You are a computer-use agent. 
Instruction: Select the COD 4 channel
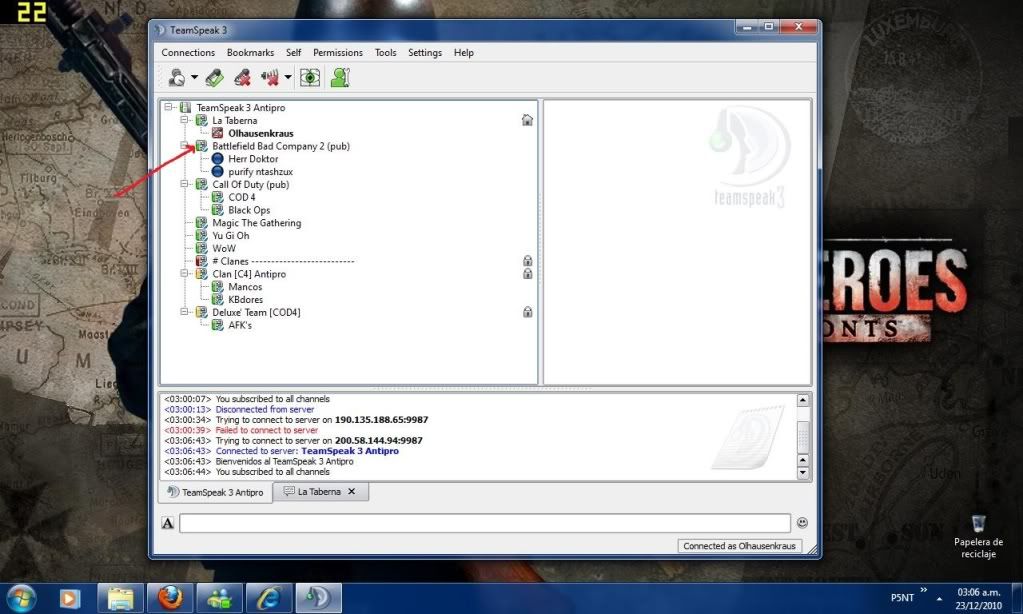click(x=242, y=197)
